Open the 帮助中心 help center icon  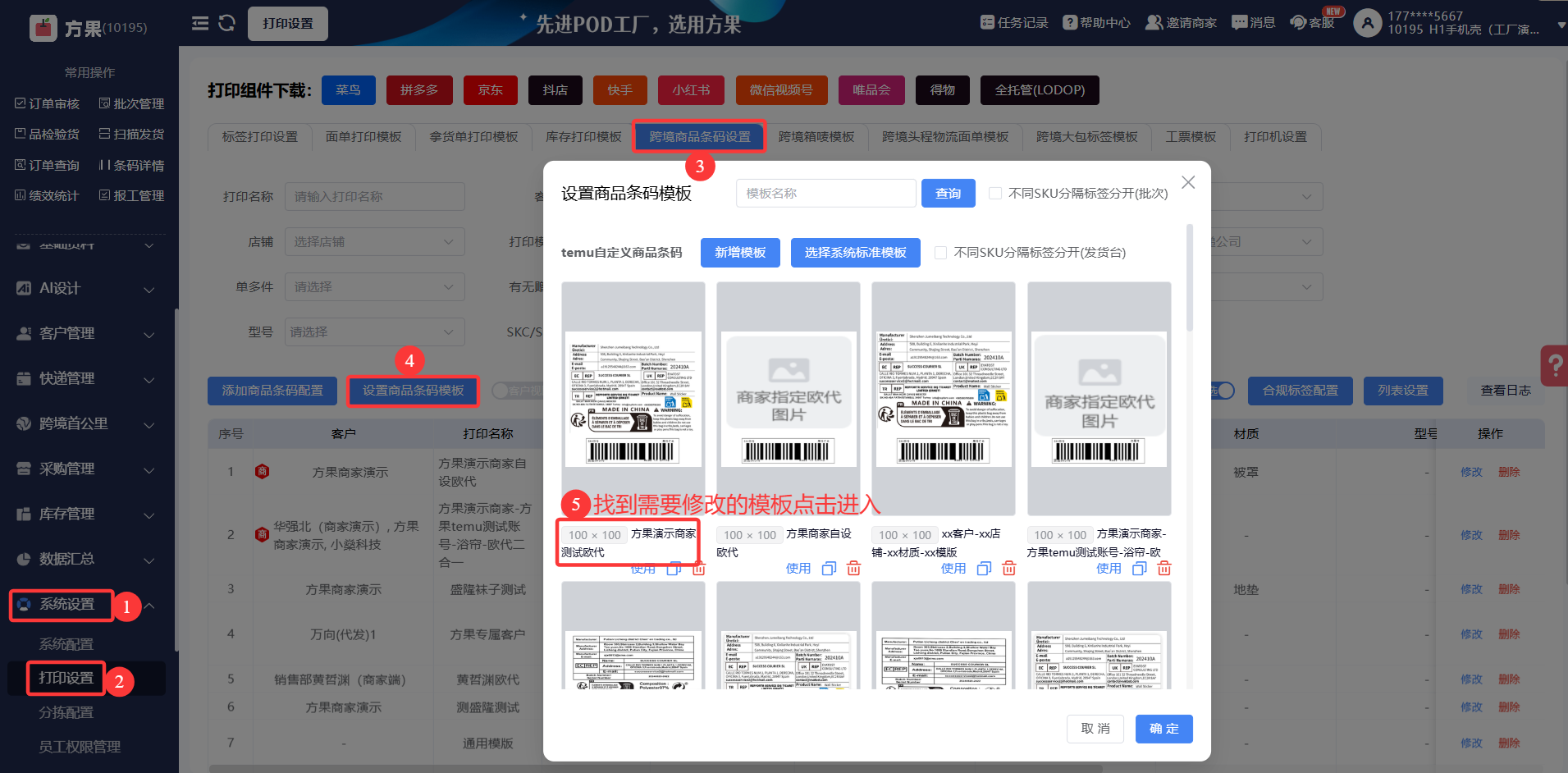1070,22
